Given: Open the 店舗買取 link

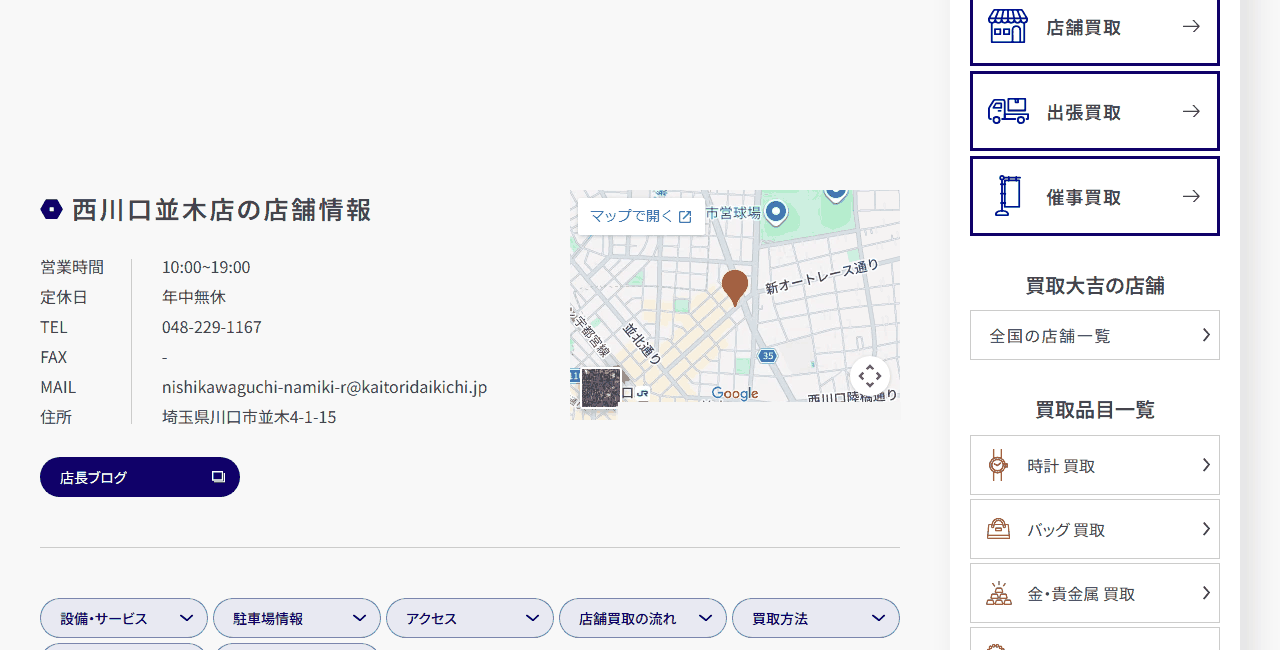Looking at the screenshot, I should pyautogui.click(x=1095, y=27).
